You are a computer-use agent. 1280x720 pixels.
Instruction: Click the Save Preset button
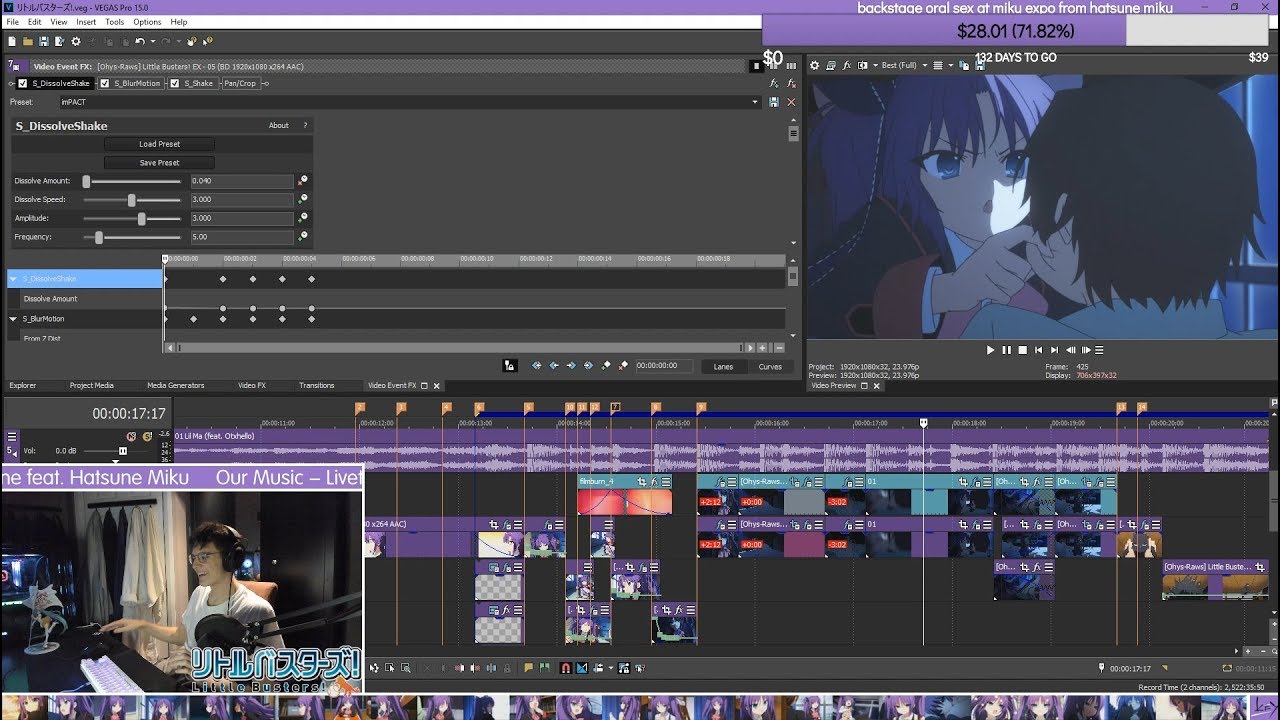pyautogui.click(x=159, y=162)
